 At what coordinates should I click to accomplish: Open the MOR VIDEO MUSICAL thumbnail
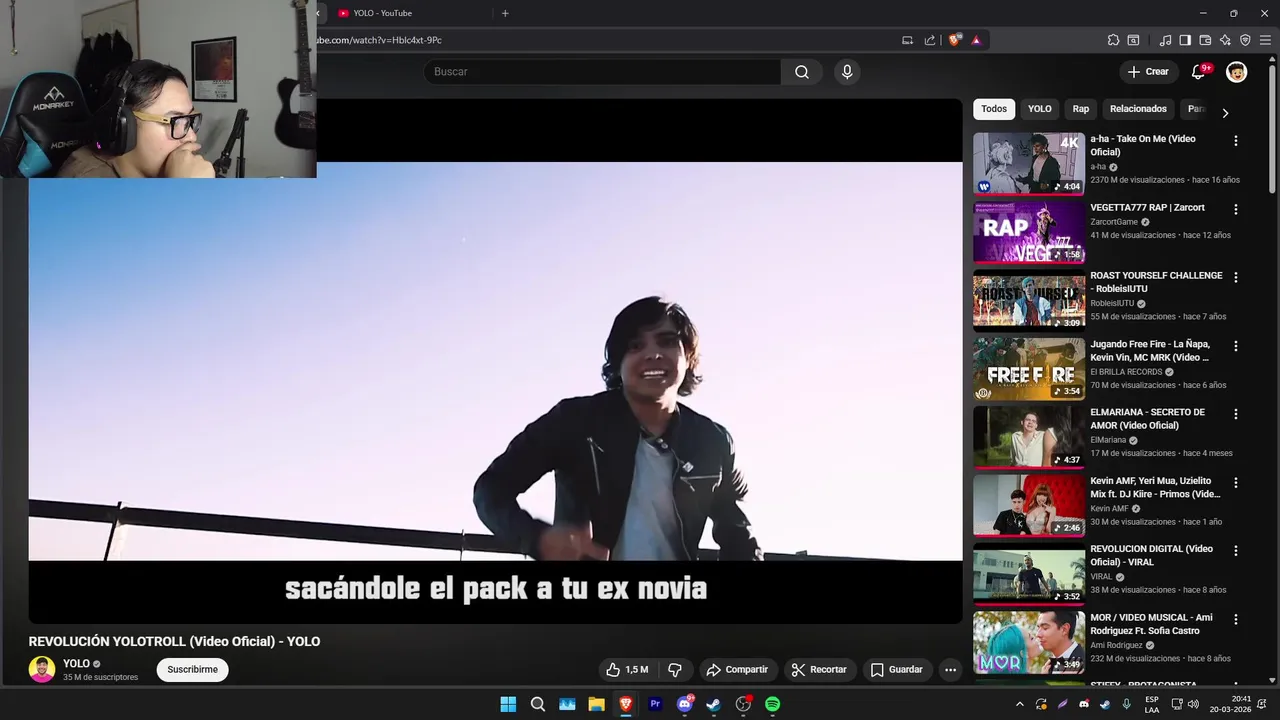[1029, 642]
